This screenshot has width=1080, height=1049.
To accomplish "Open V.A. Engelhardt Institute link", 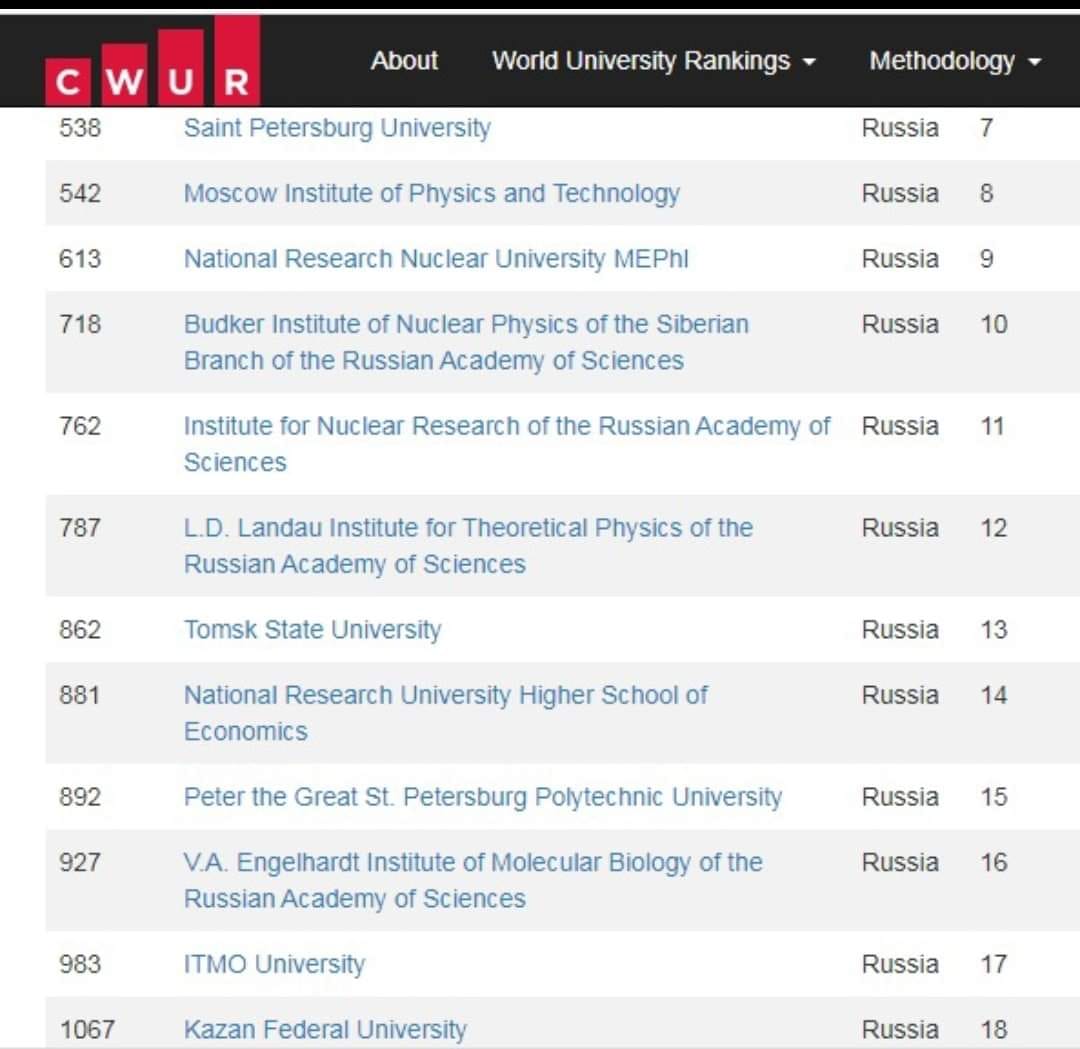I will [x=472, y=863].
